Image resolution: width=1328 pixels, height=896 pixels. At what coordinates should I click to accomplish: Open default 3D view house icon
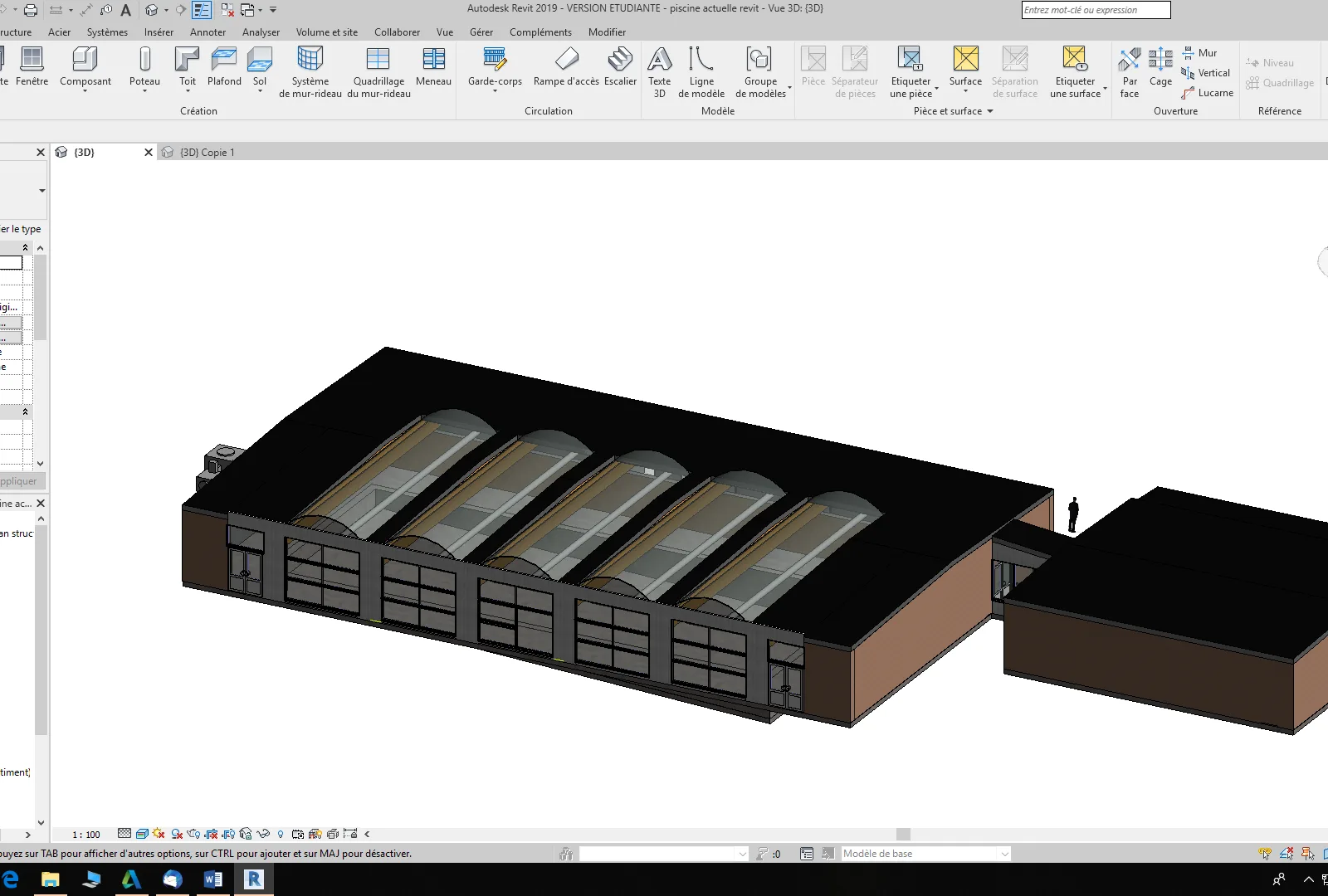(x=151, y=10)
